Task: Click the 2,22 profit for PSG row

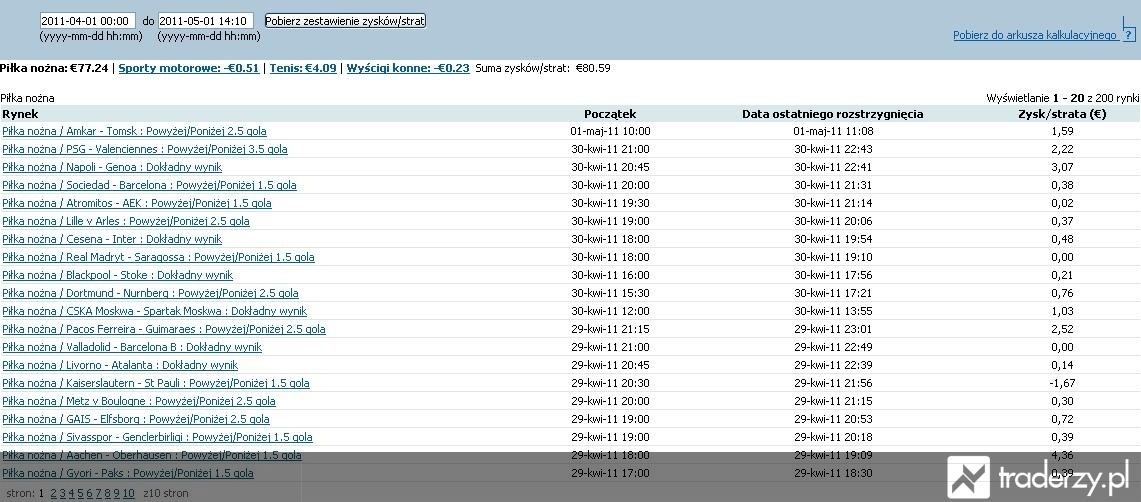Action: pos(1062,149)
